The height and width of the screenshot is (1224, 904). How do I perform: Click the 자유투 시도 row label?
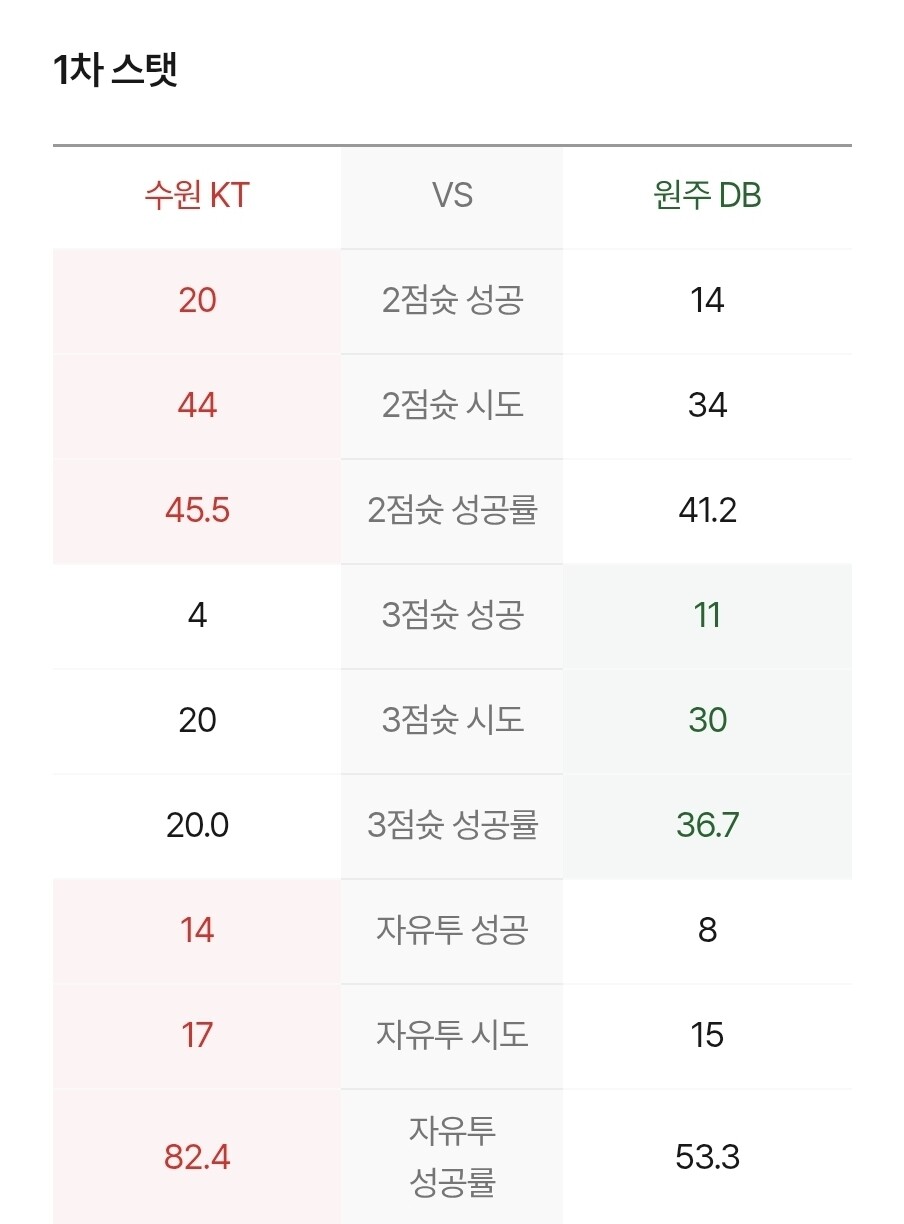tap(452, 1035)
